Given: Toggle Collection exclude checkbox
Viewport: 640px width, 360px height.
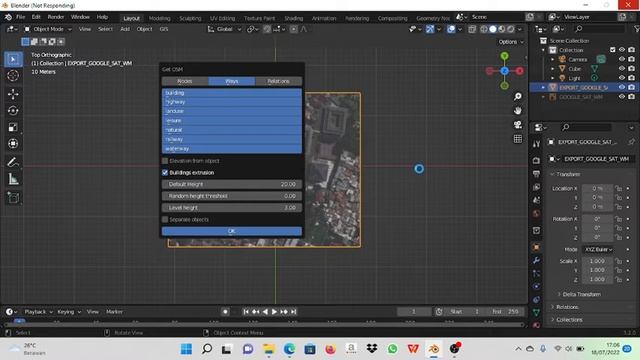Looking at the screenshot, I should tap(612, 50).
